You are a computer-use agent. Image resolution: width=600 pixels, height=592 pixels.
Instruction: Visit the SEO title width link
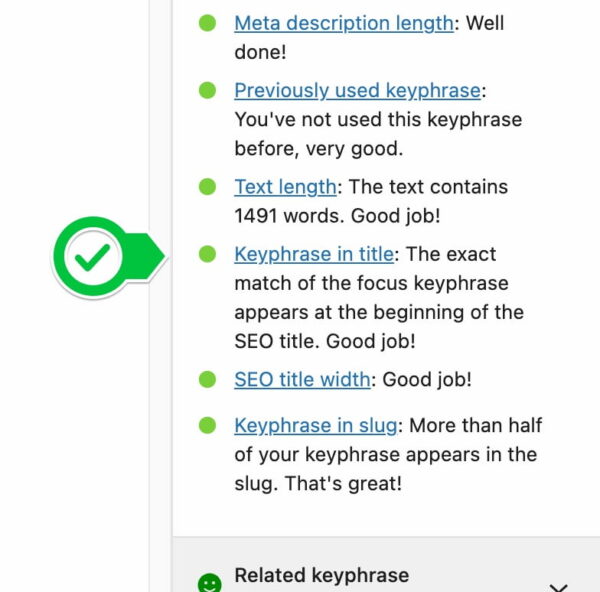pyautogui.click(x=302, y=380)
